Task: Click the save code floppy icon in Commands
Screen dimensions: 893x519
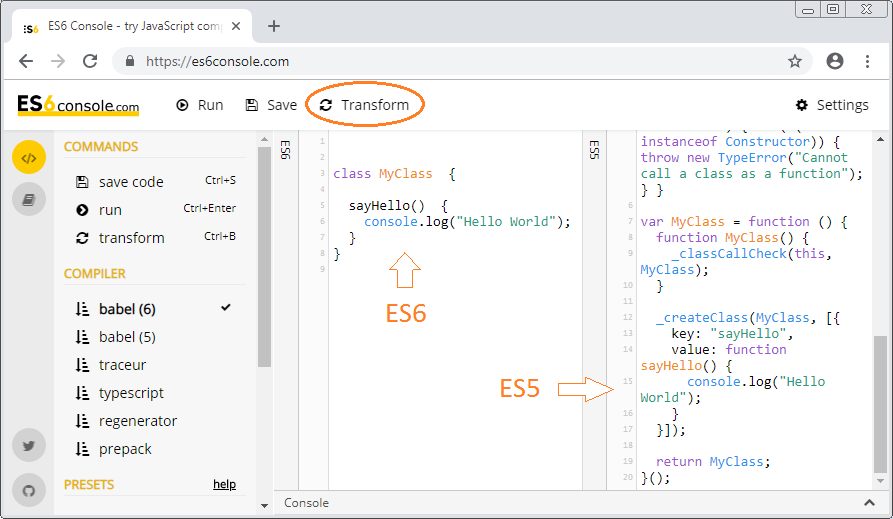Action: tap(82, 182)
